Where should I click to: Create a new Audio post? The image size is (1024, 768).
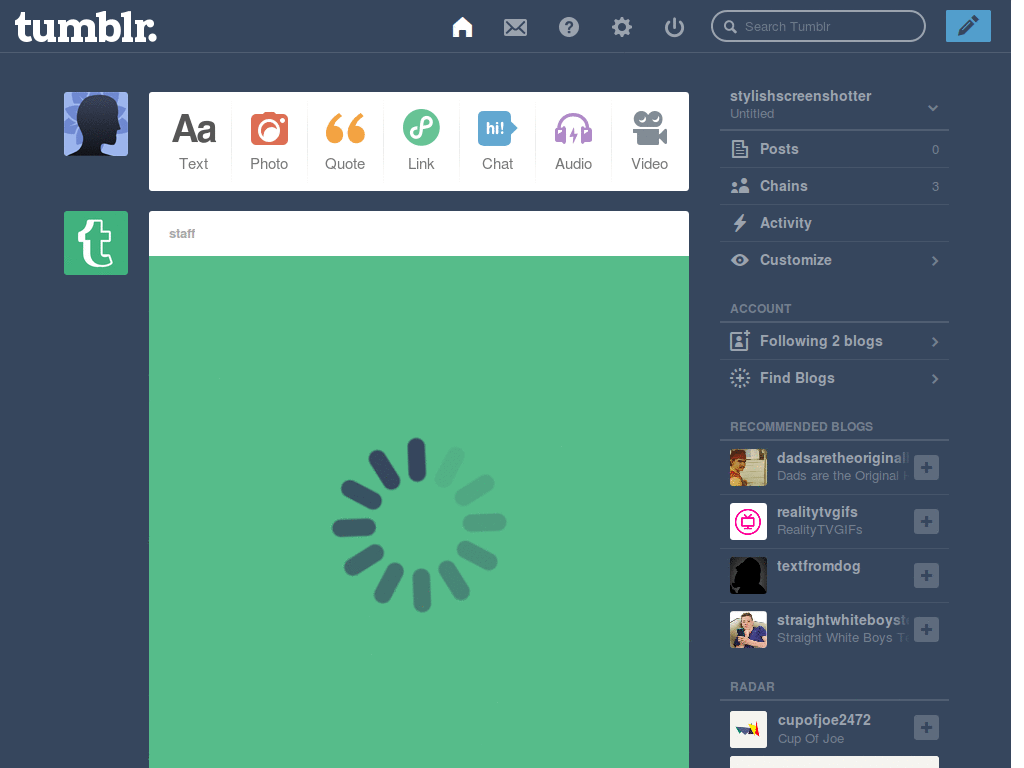pos(573,142)
